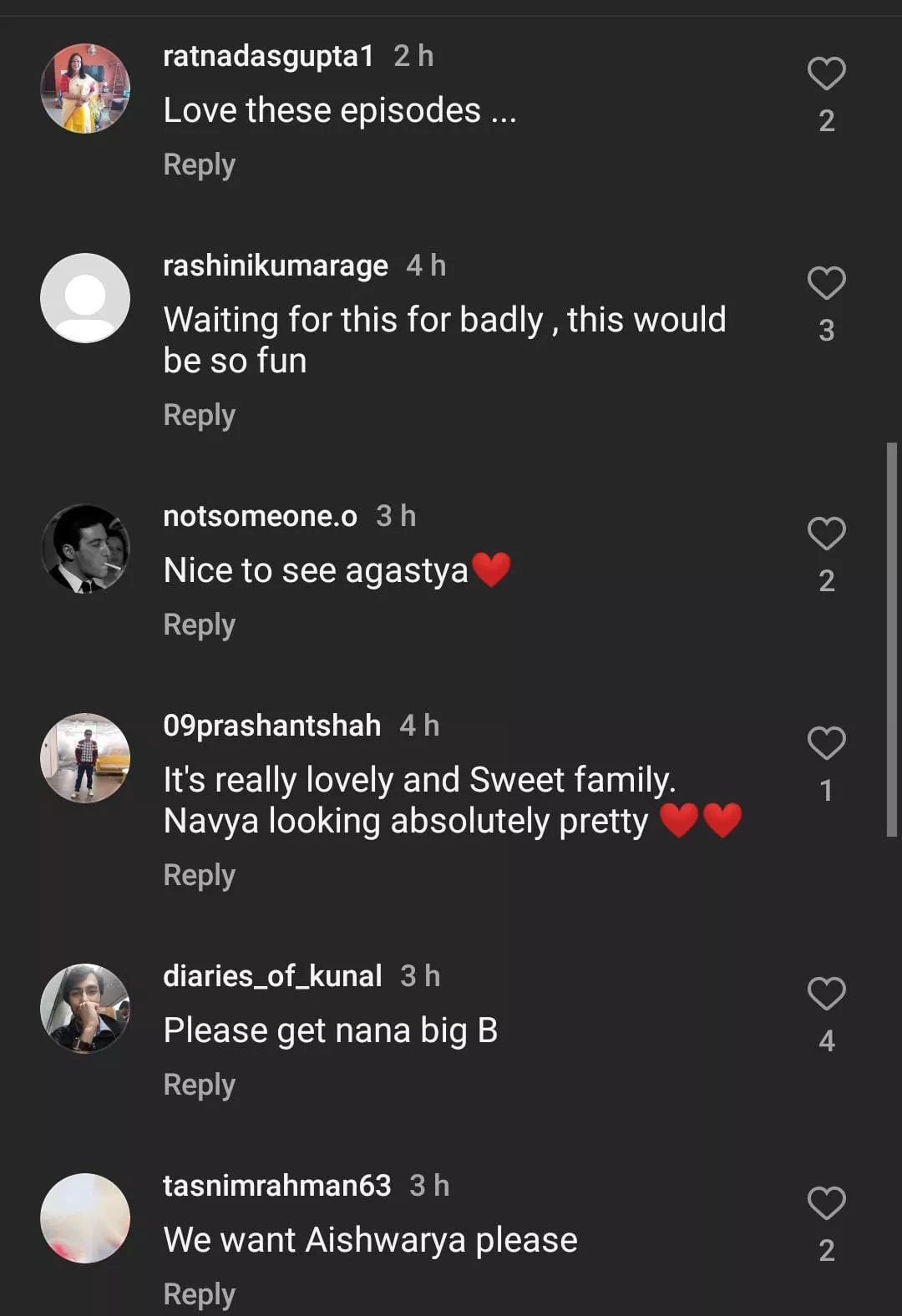The height and width of the screenshot is (1316, 902).
Task: Heart 09prashantshah's comment
Action: pyautogui.click(x=826, y=743)
